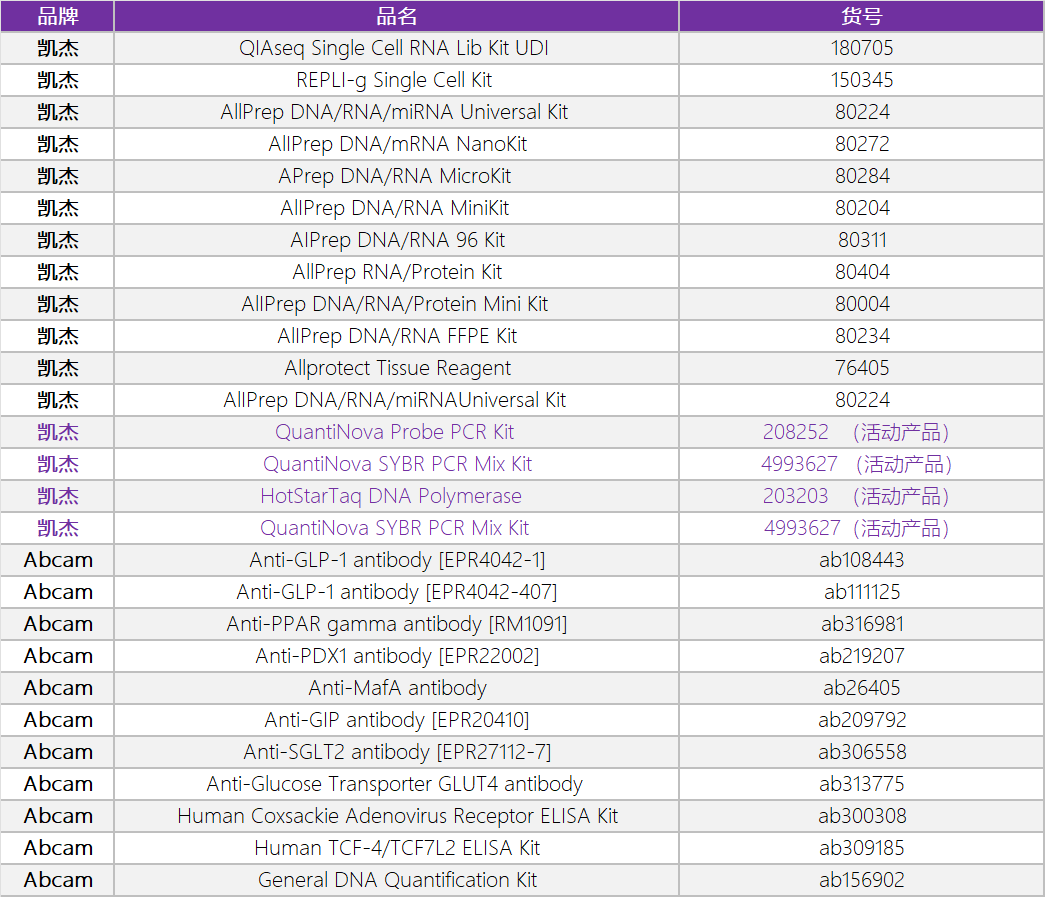Click Anti-SGLT2 antibody [EPR27112-7] cell
The width and height of the screenshot is (1045, 897).
(x=397, y=752)
